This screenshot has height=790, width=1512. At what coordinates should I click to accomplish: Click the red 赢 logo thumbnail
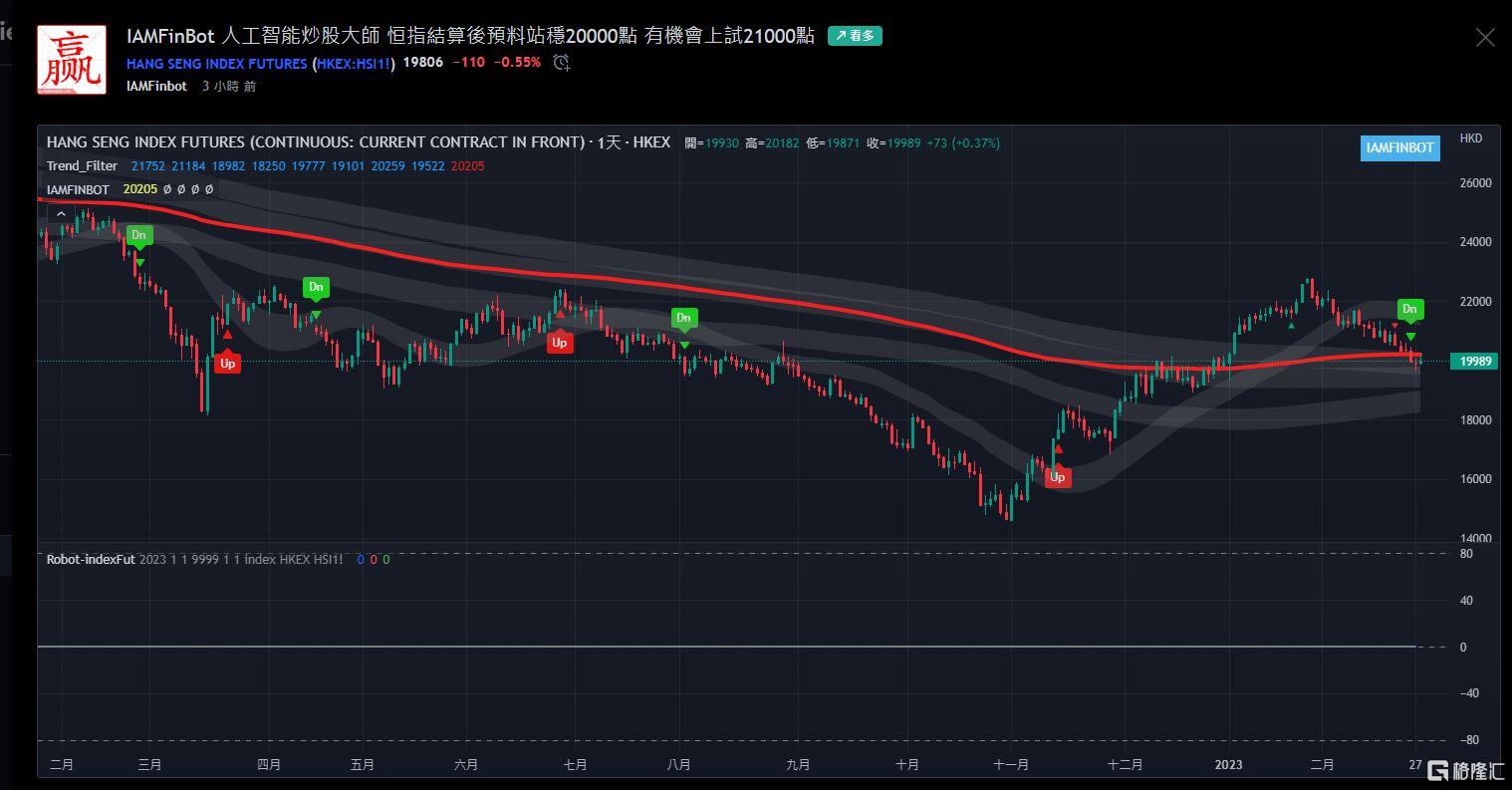pyautogui.click(x=72, y=60)
